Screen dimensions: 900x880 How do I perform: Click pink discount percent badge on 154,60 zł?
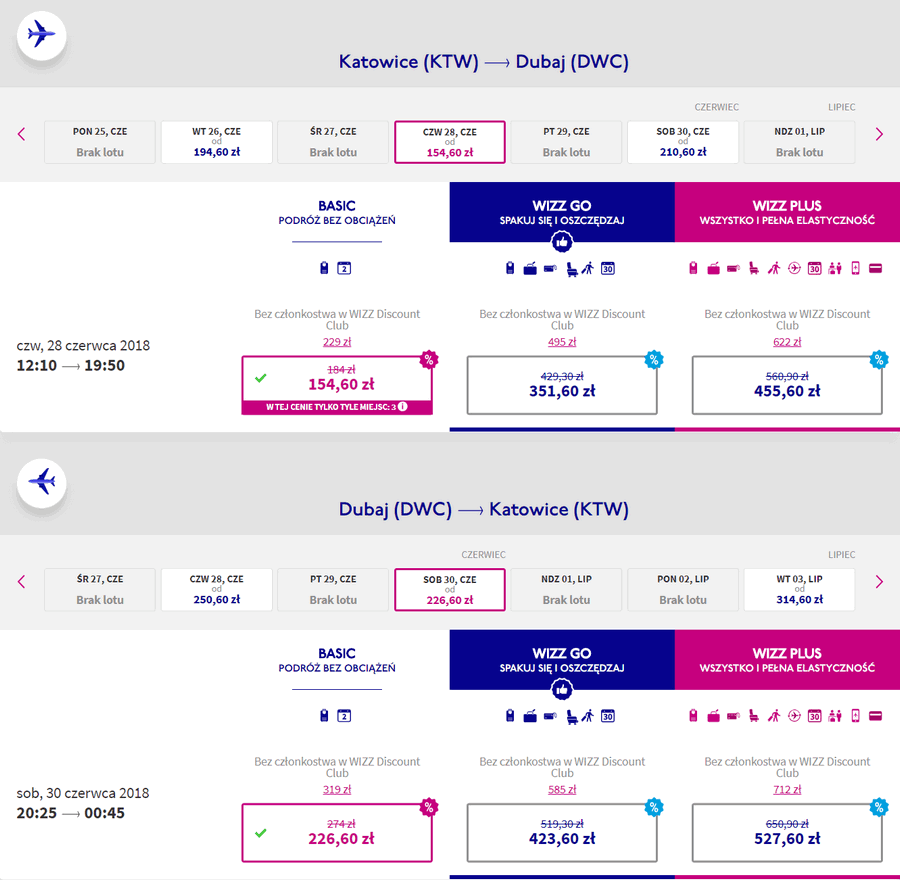pos(429,360)
